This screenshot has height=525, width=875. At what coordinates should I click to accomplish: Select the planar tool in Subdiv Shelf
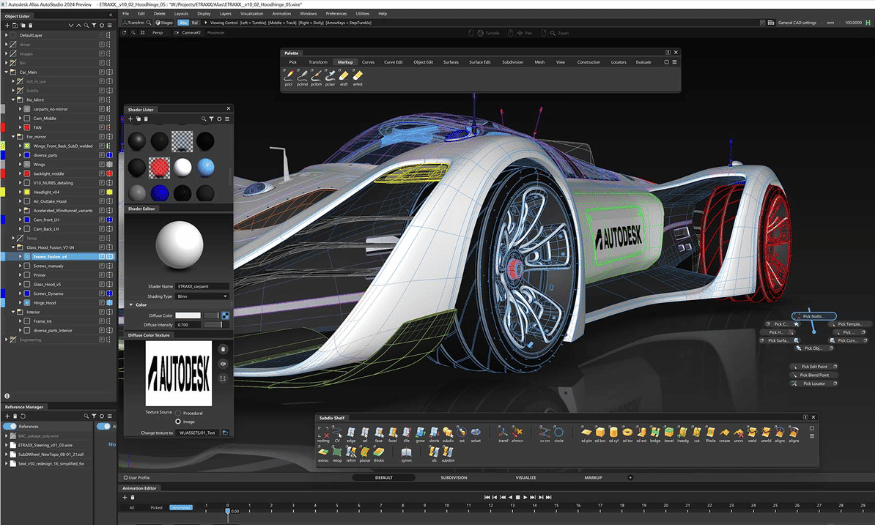click(365, 452)
